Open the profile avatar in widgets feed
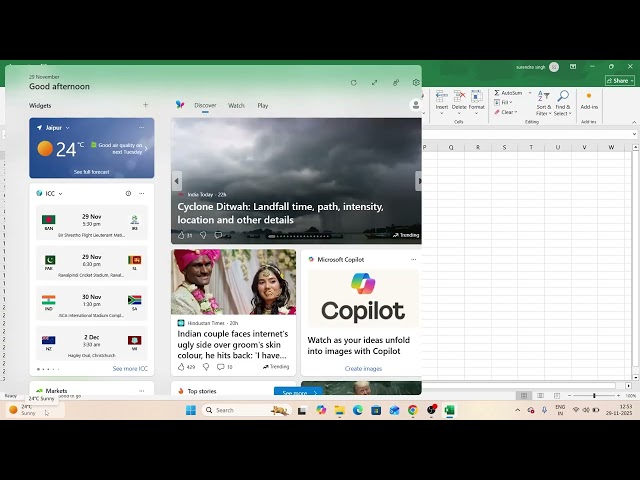 tap(416, 105)
